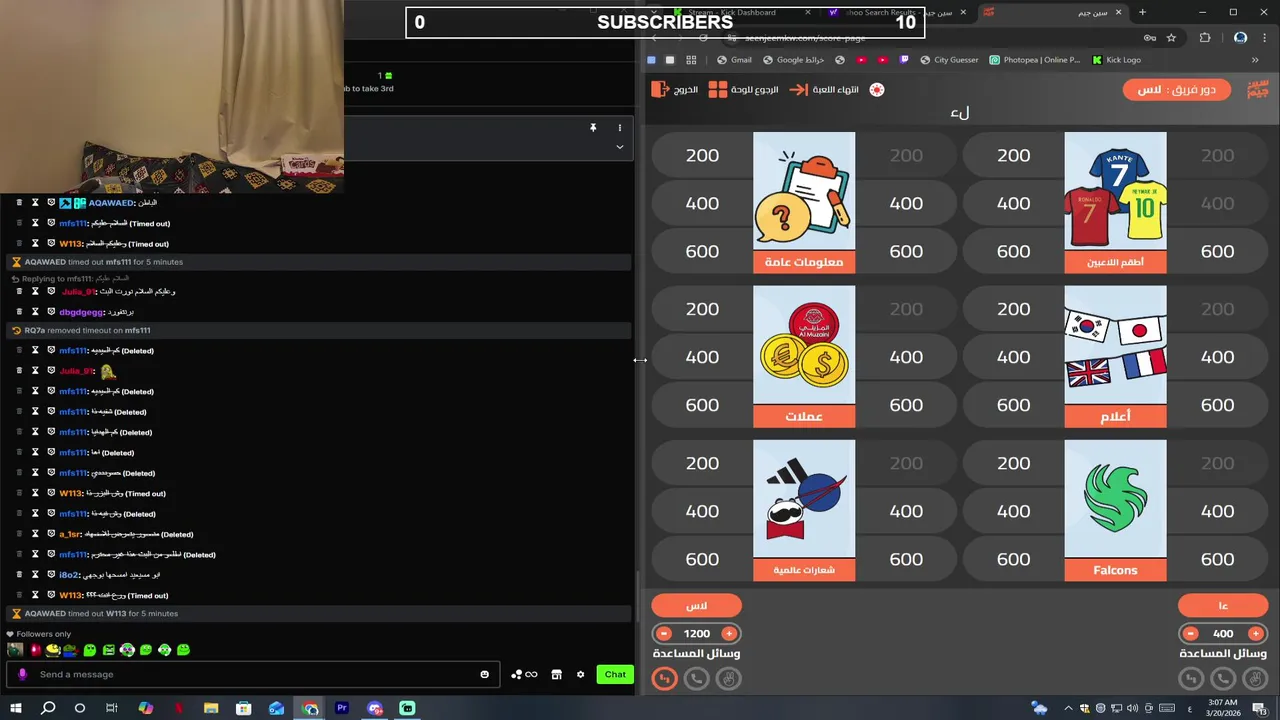Click the mfs111 username in the 'Timed out' message
Image resolution: width=1280 pixels, height=720 pixels.
tap(75, 223)
